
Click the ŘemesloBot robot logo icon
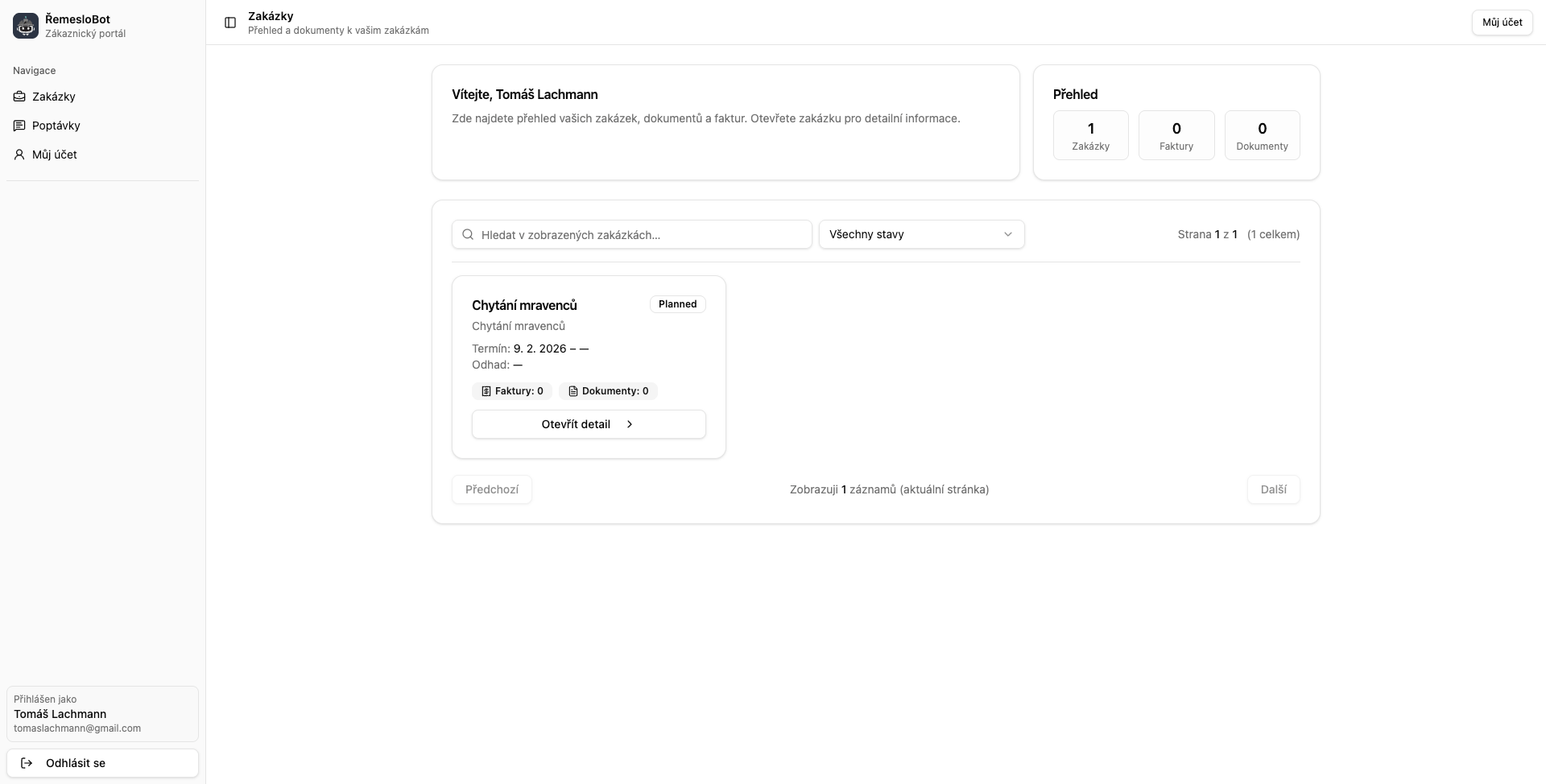point(26,26)
